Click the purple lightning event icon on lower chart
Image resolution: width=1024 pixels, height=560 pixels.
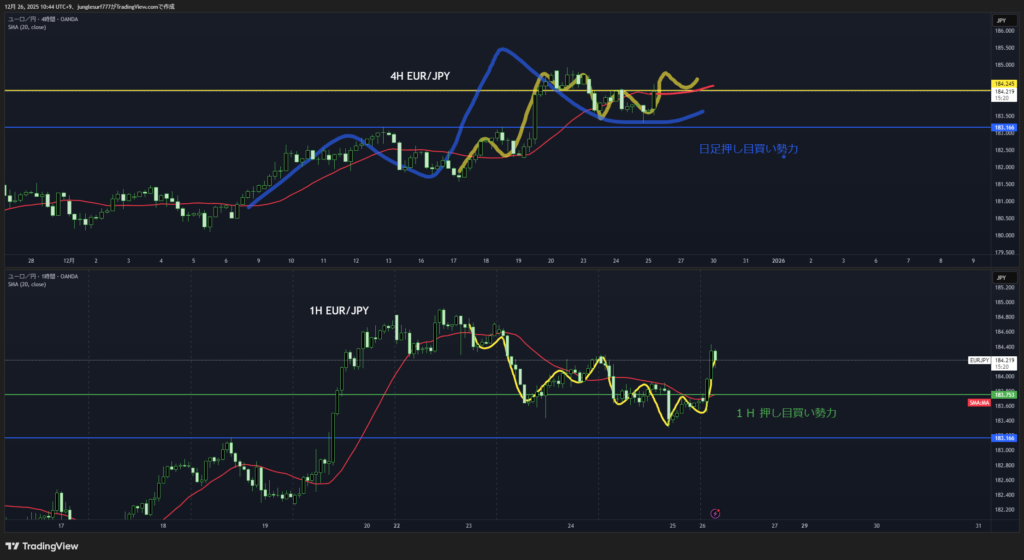[714, 512]
